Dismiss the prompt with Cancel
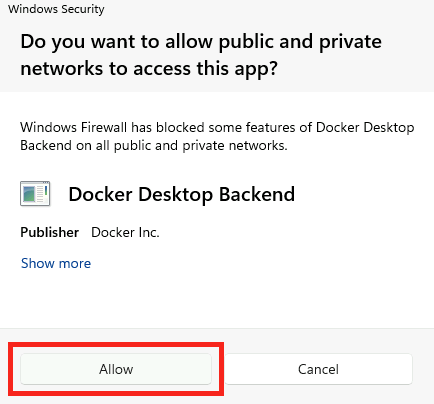This screenshot has height=404, width=434. (x=319, y=369)
